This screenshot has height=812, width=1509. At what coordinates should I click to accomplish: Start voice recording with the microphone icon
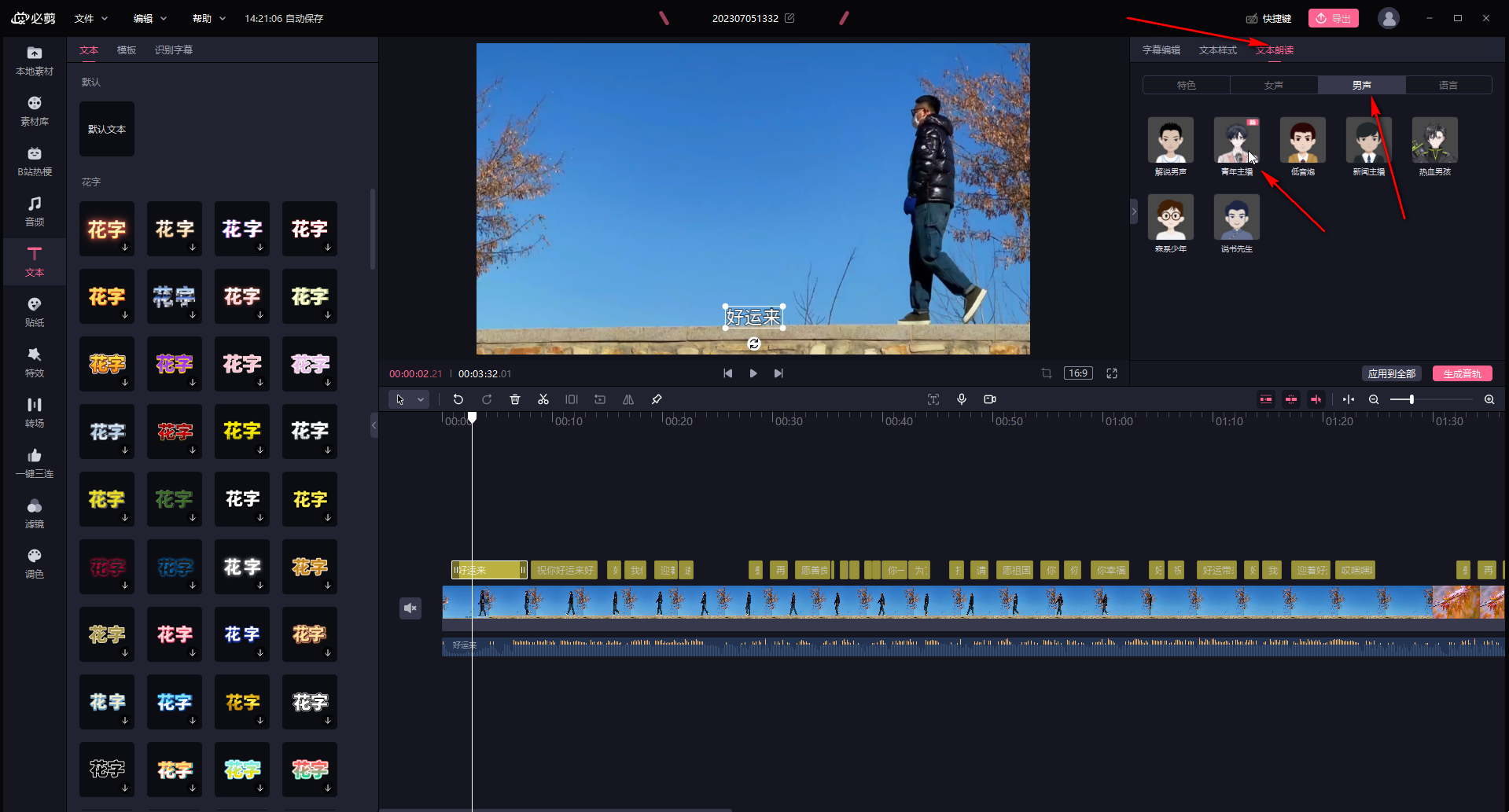[962, 399]
